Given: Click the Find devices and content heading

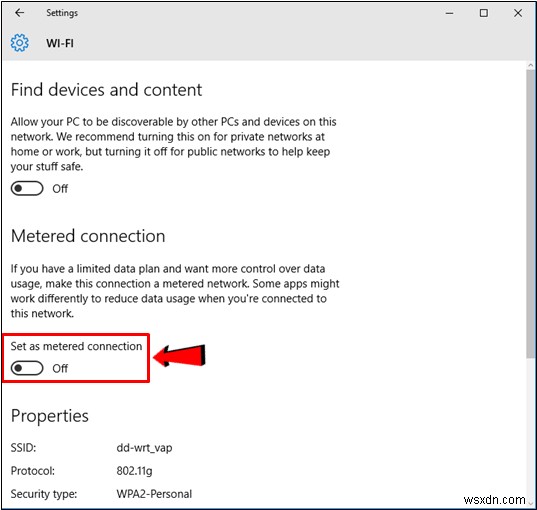Looking at the screenshot, I should click(107, 90).
